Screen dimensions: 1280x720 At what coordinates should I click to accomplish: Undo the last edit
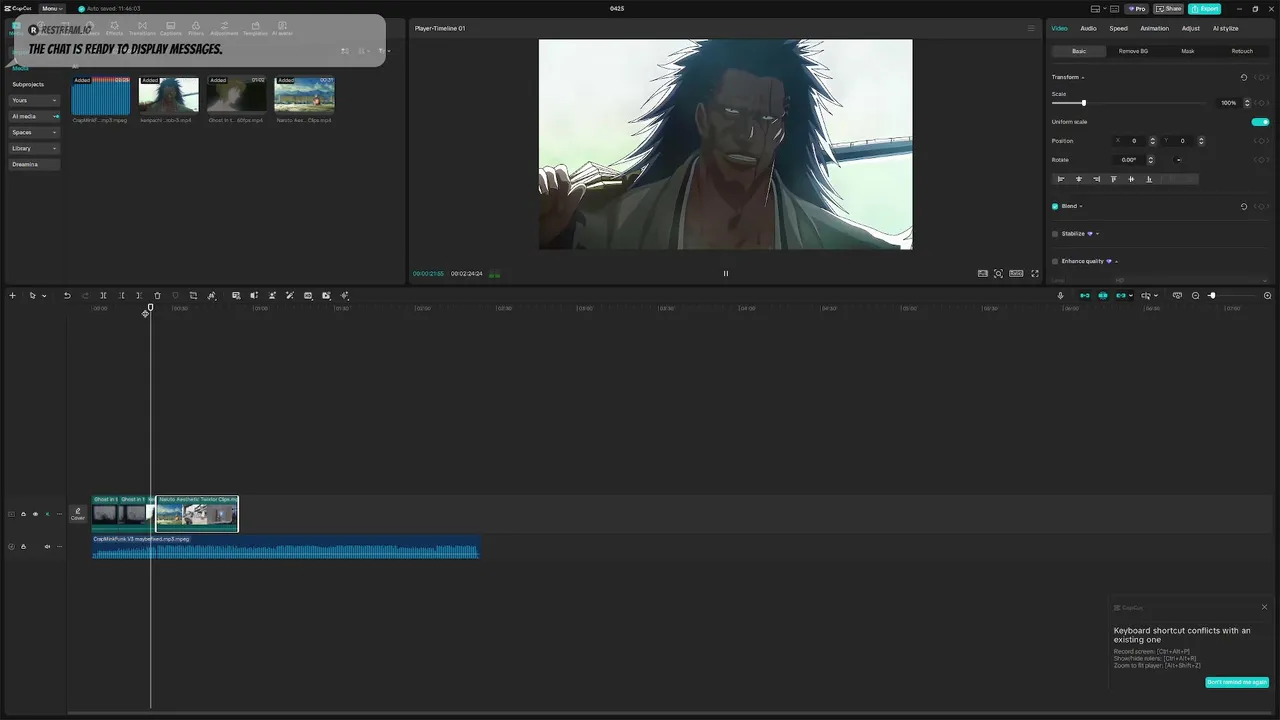coord(67,296)
